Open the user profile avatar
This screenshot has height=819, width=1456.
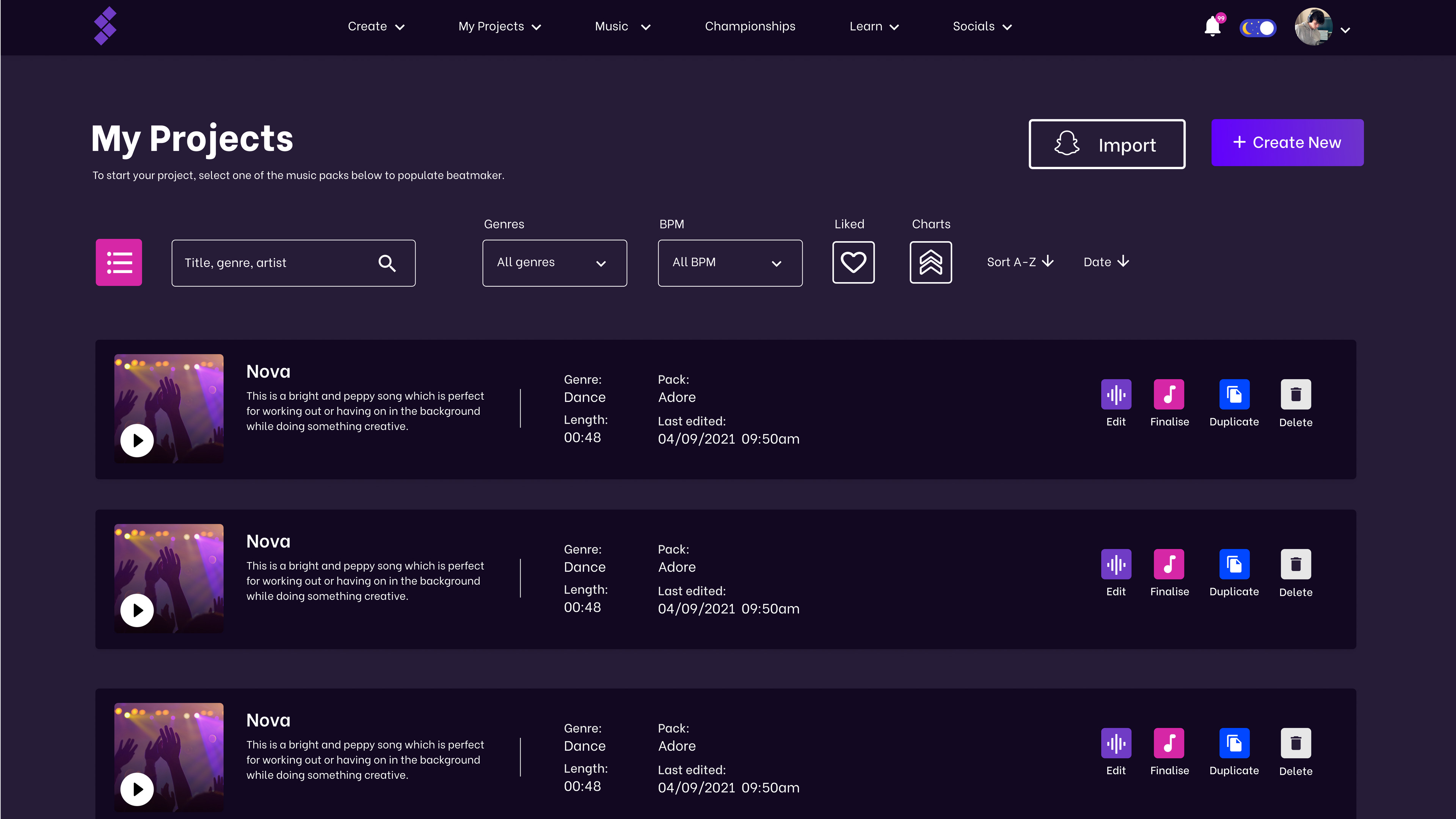click(1313, 27)
